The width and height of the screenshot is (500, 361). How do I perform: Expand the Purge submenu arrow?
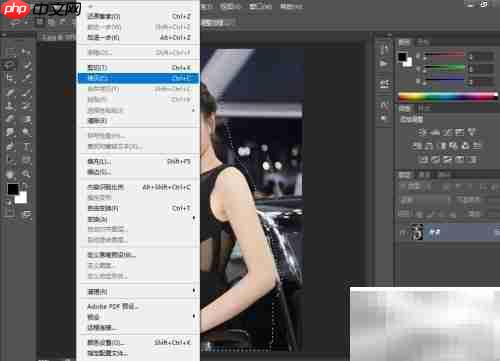click(194, 291)
